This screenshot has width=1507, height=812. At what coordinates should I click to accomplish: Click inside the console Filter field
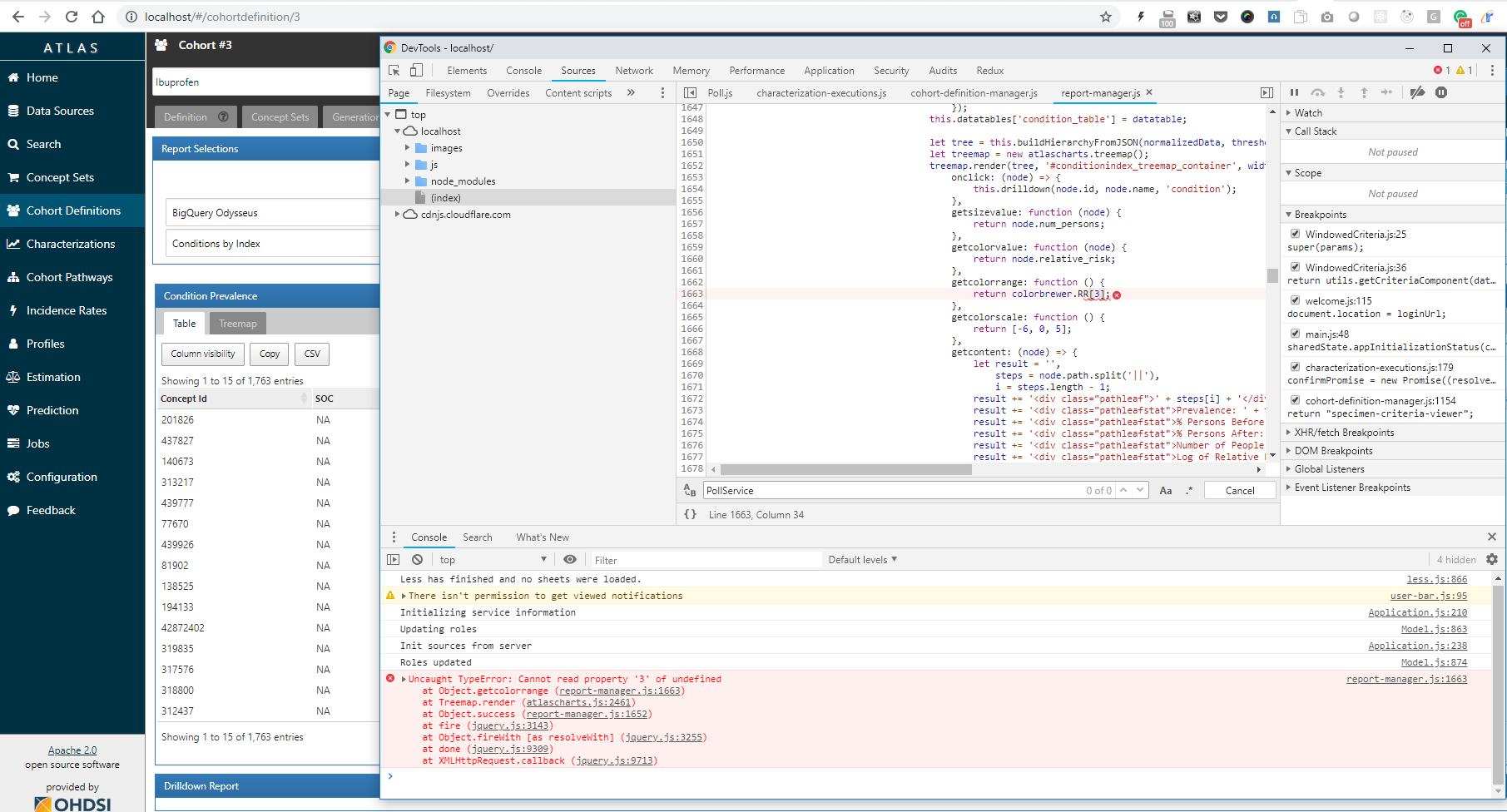[x=706, y=559]
